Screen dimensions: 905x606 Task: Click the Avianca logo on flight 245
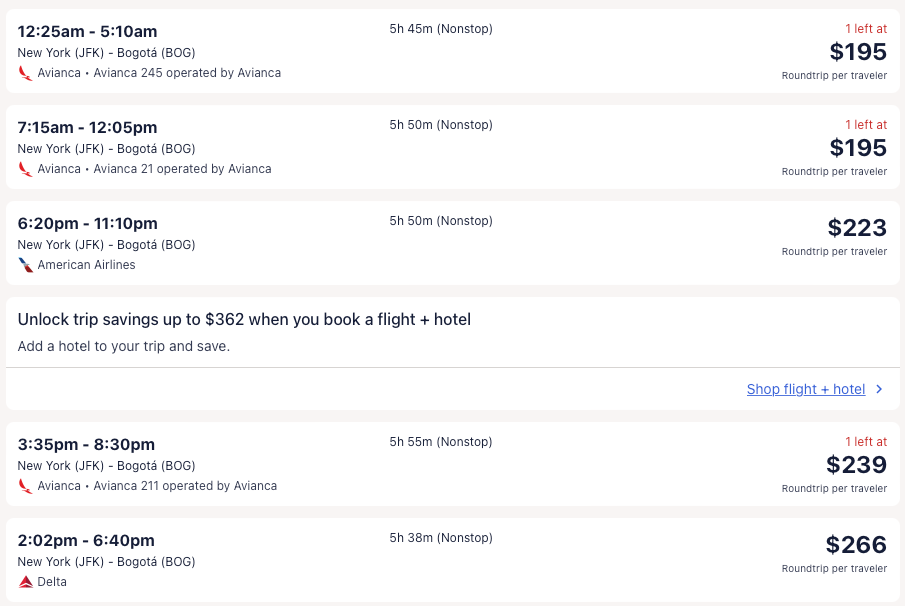click(x=26, y=73)
